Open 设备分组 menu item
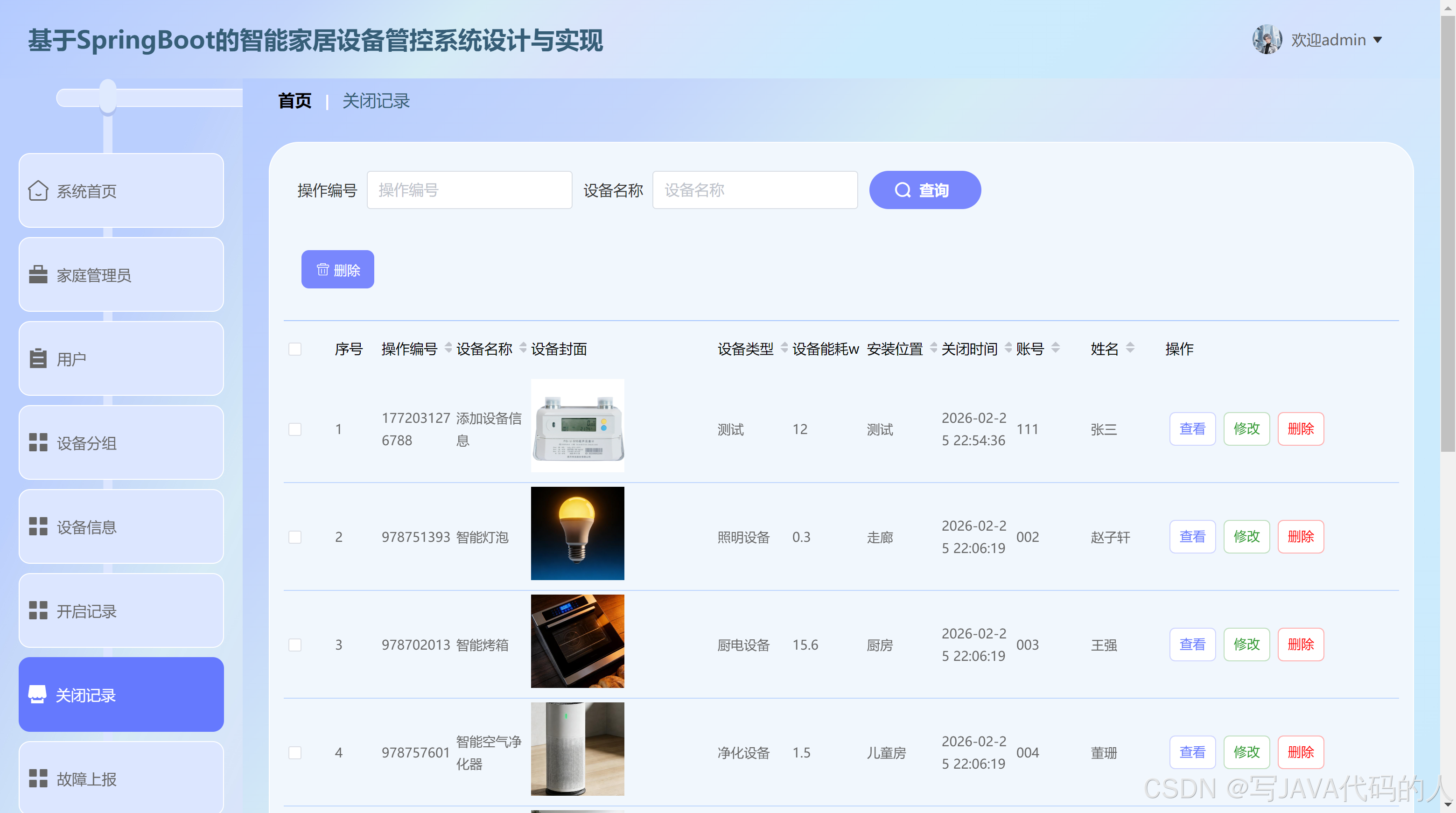 click(x=121, y=442)
